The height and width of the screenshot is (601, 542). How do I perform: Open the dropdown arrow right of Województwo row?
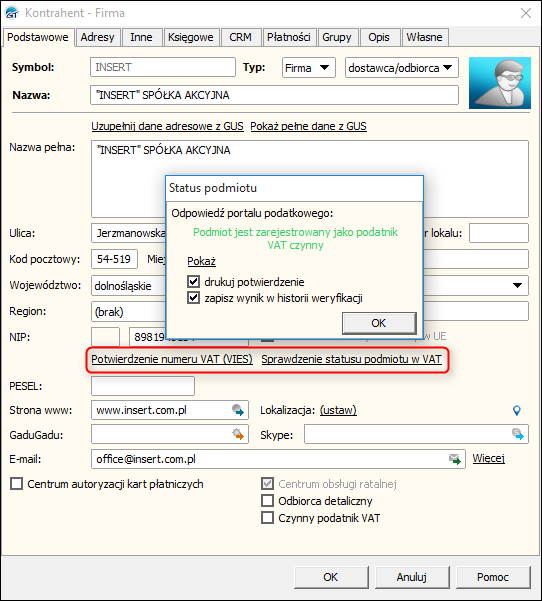tap(517, 286)
